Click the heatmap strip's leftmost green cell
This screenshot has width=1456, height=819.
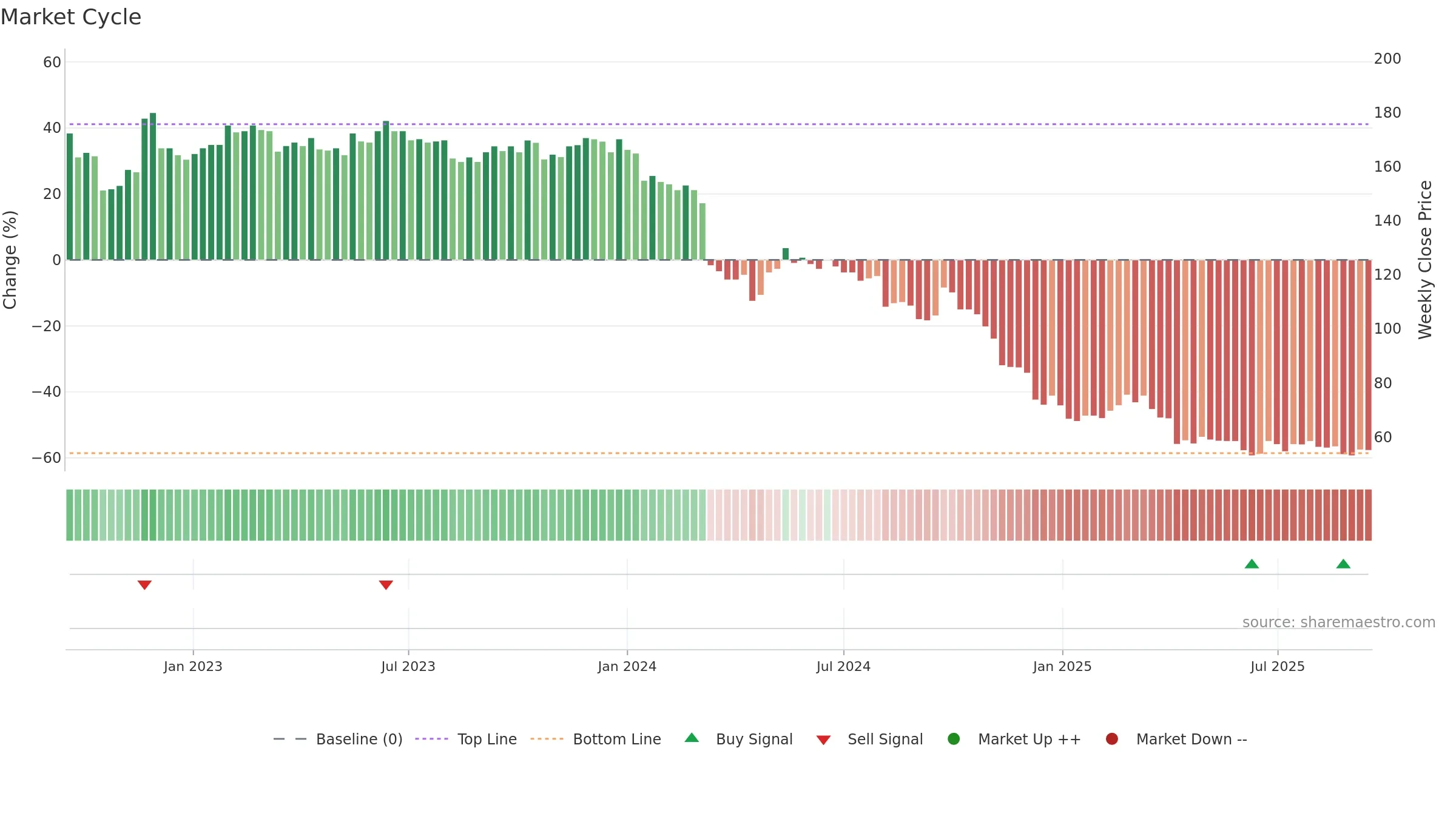[70, 515]
